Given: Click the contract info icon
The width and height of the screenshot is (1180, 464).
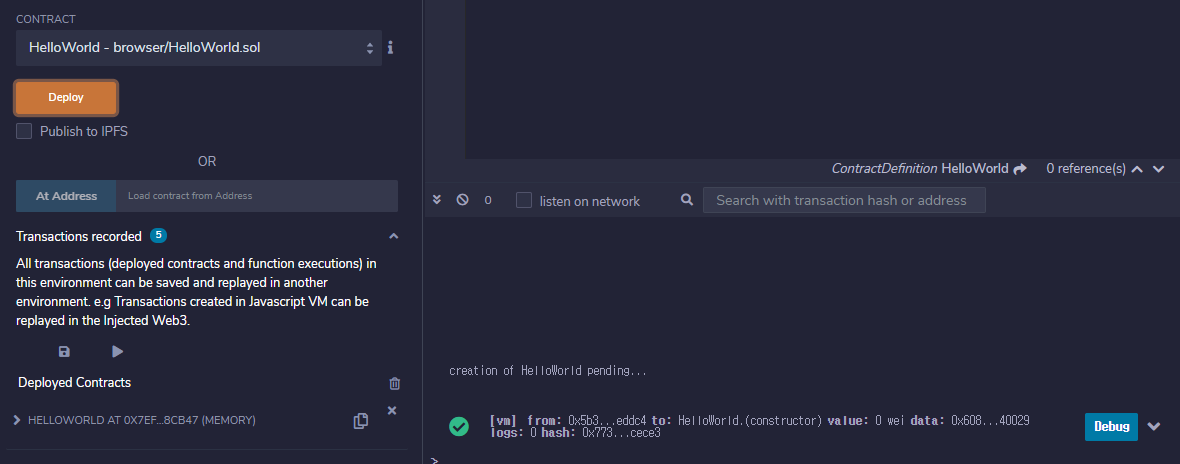Looking at the screenshot, I should 391,47.
